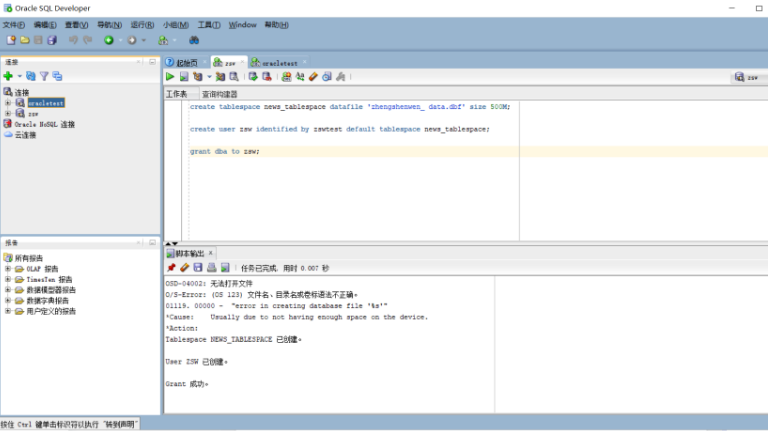Clear worksheet with the eraser icon
768x431 pixels.
[x=313, y=76]
